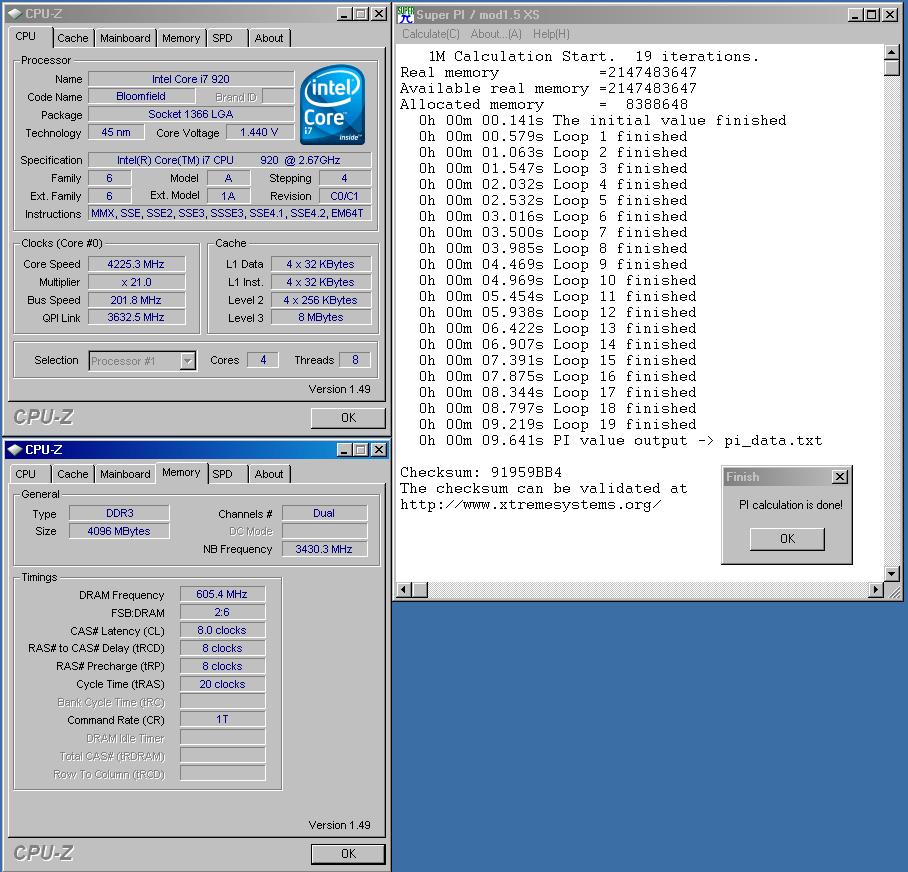Click the Intel Core i7 logo

click(x=332, y=105)
